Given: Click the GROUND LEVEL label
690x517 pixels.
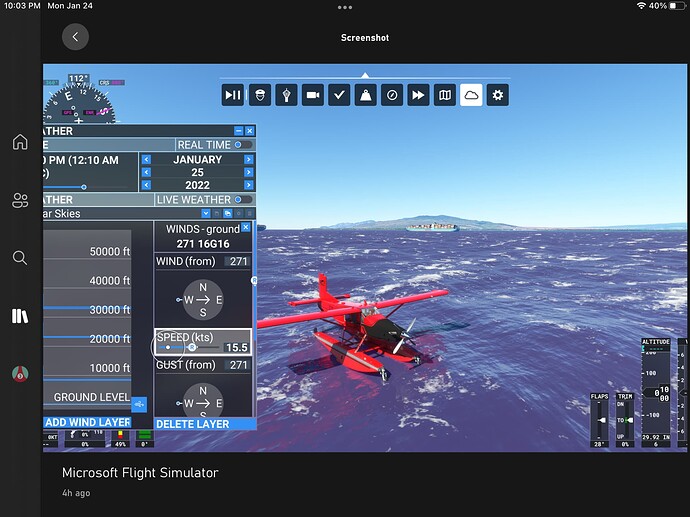Looking at the screenshot, I should click(x=92, y=397).
